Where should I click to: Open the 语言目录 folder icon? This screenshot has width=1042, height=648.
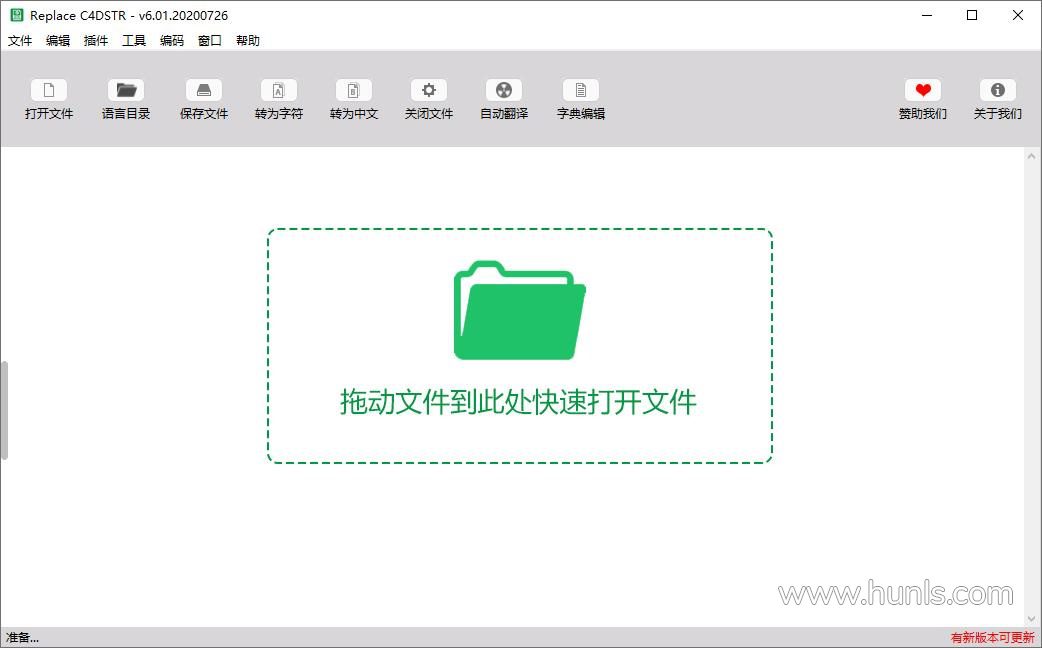coord(126,90)
